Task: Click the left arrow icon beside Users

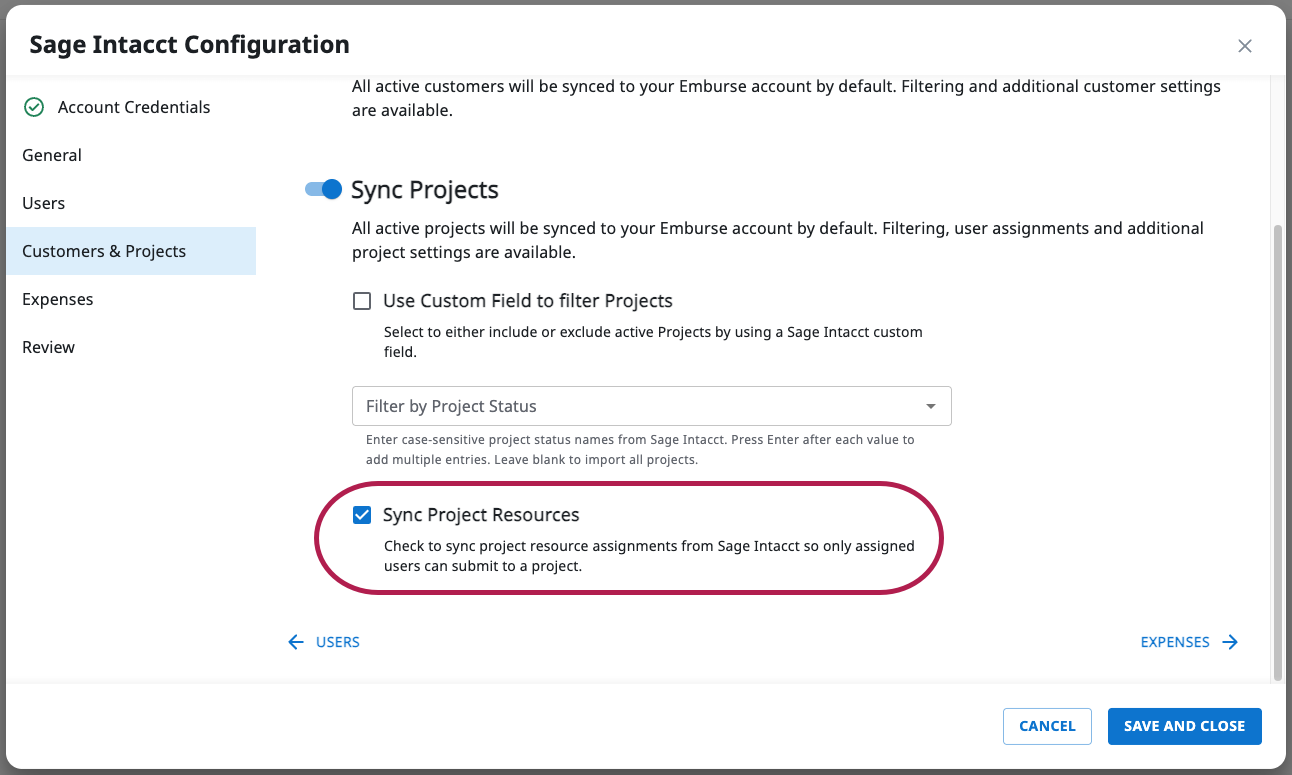Action: [x=296, y=642]
